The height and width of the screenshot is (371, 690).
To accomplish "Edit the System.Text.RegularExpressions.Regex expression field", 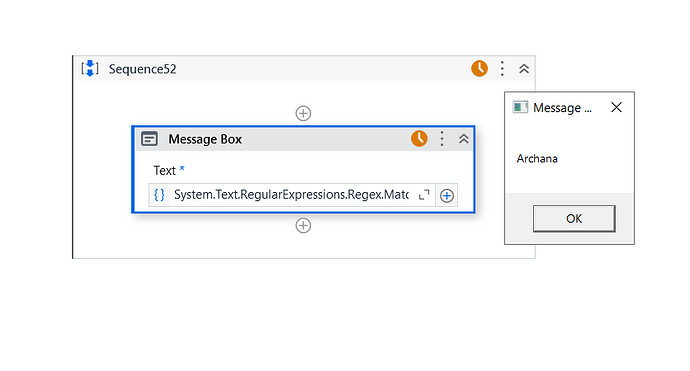I will (291, 195).
